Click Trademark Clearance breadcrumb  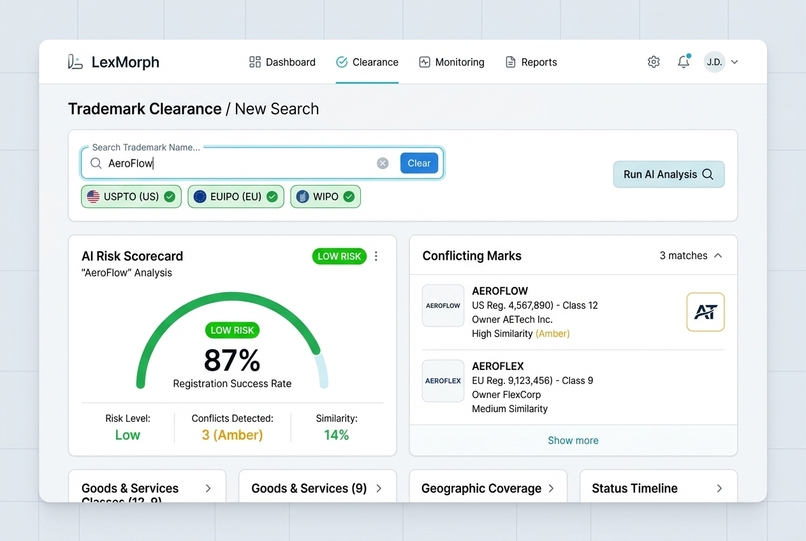tap(144, 109)
